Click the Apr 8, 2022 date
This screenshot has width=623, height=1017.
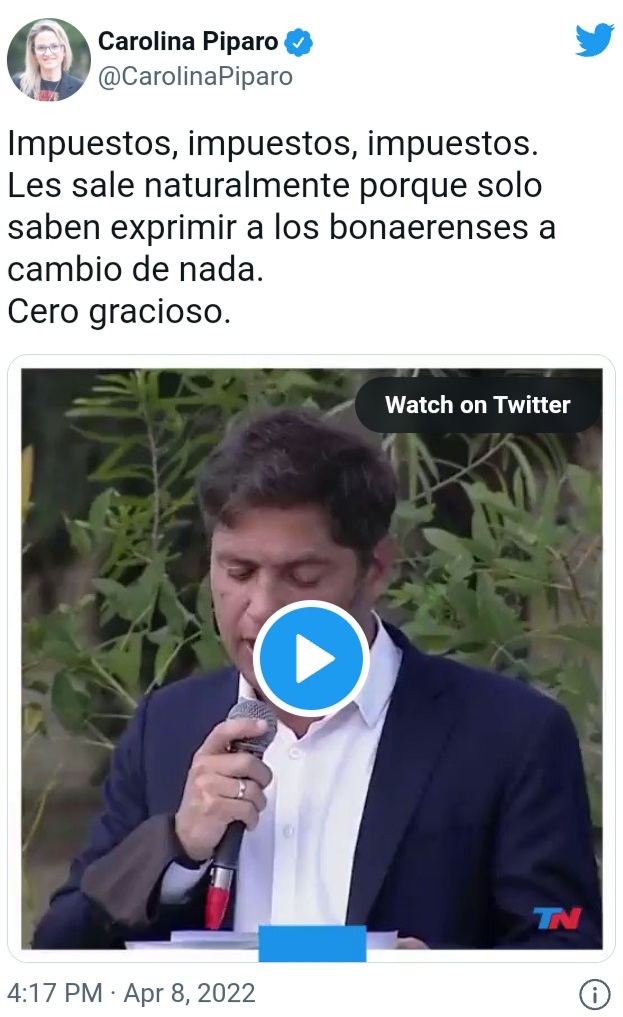(189, 993)
